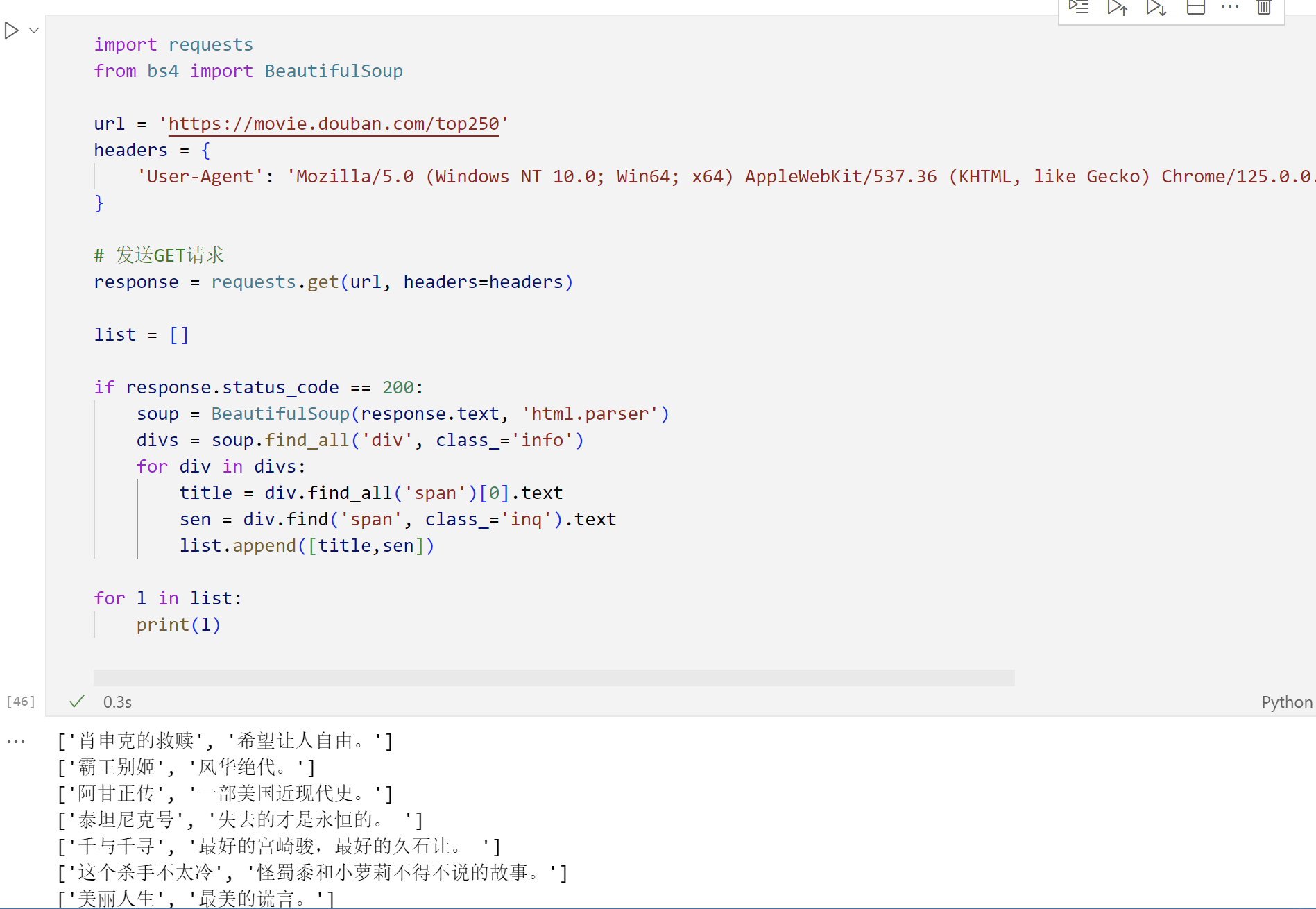Execute this cell and all cells below
1316x909 pixels.
(x=1156, y=7)
